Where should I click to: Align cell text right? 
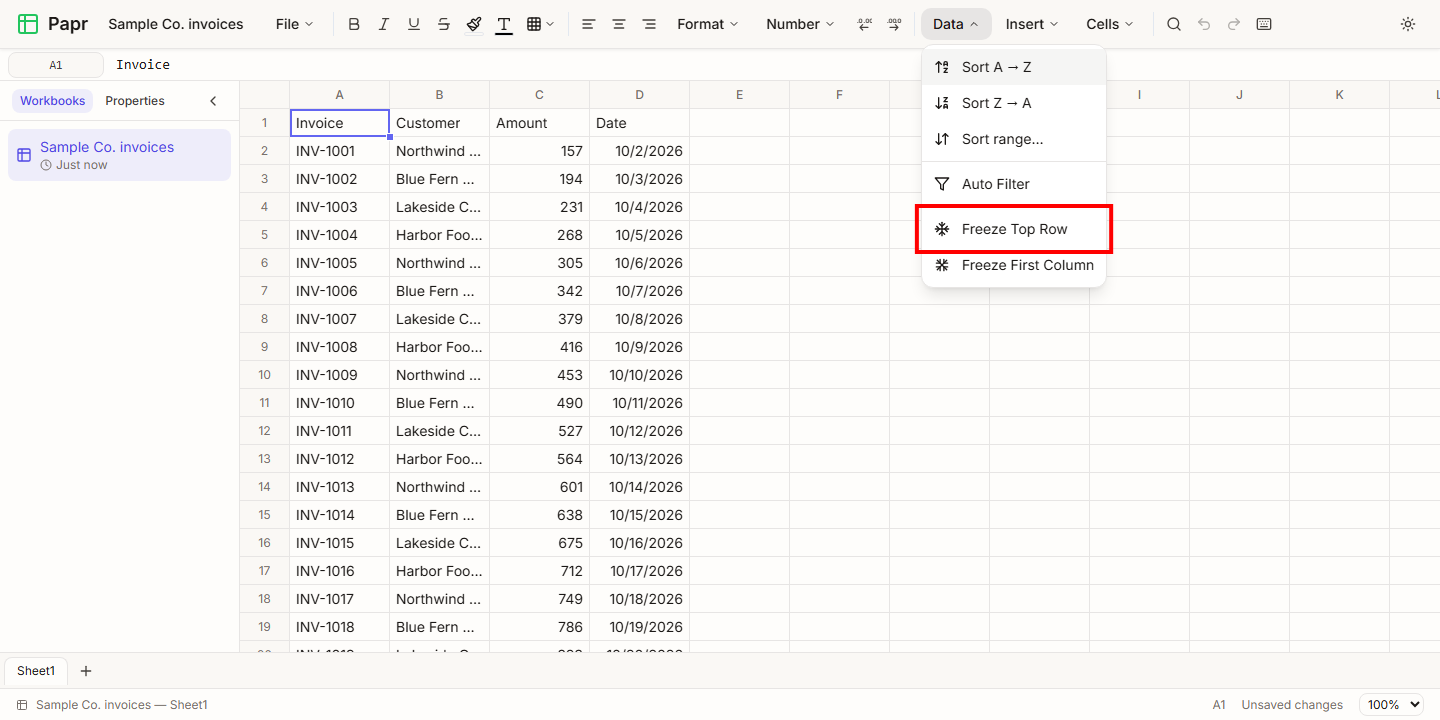(649, 24)
